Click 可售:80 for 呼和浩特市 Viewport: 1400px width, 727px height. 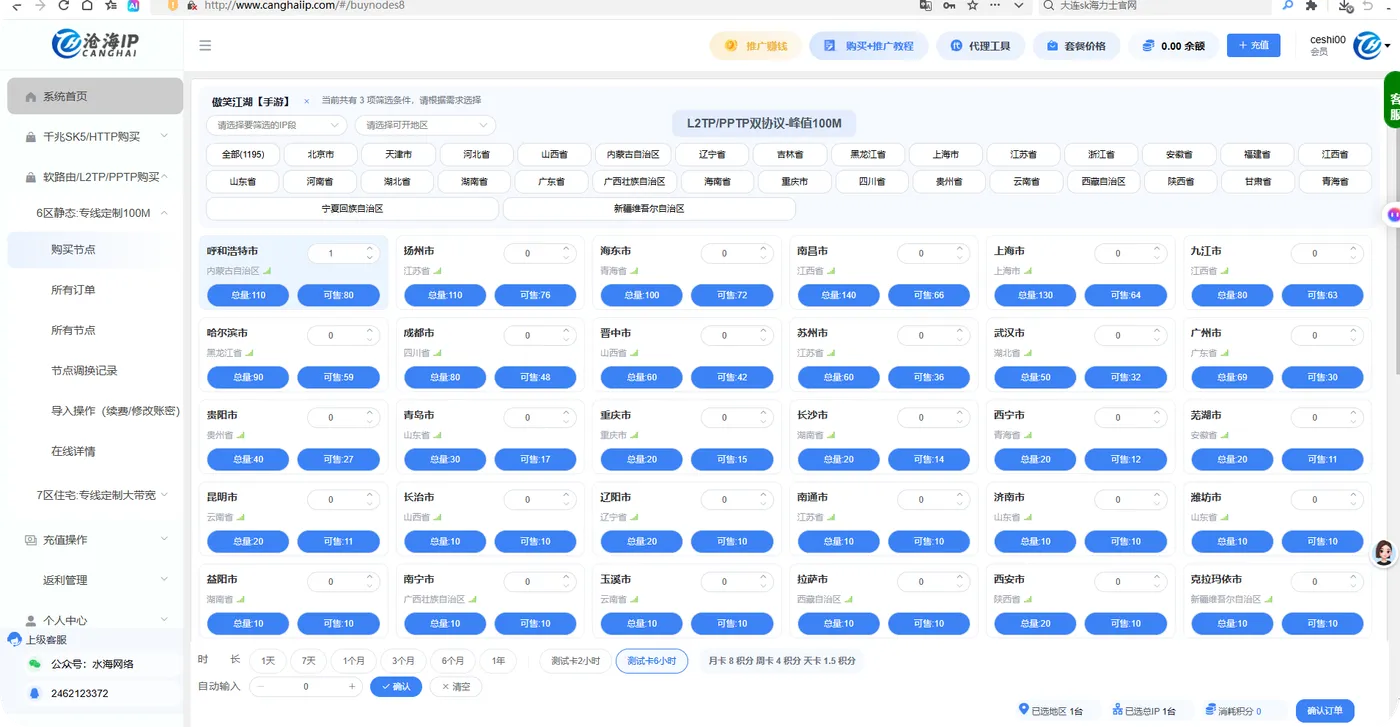(338, 295)
